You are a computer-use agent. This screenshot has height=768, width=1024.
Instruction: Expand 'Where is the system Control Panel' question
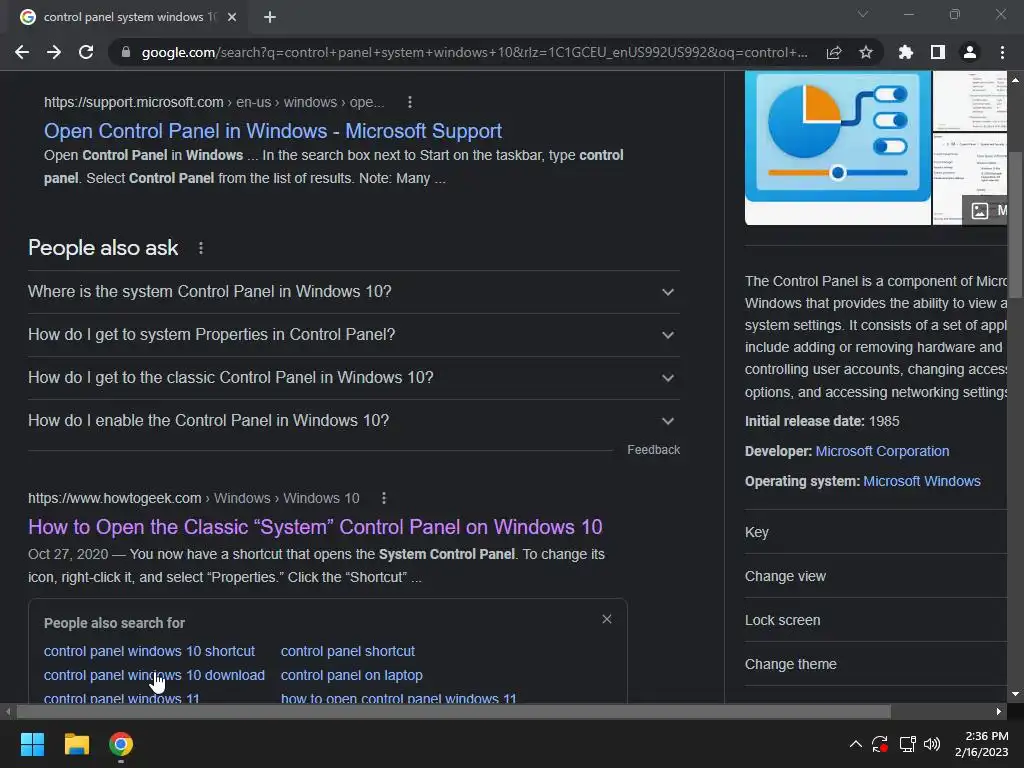tap(353, 292)
